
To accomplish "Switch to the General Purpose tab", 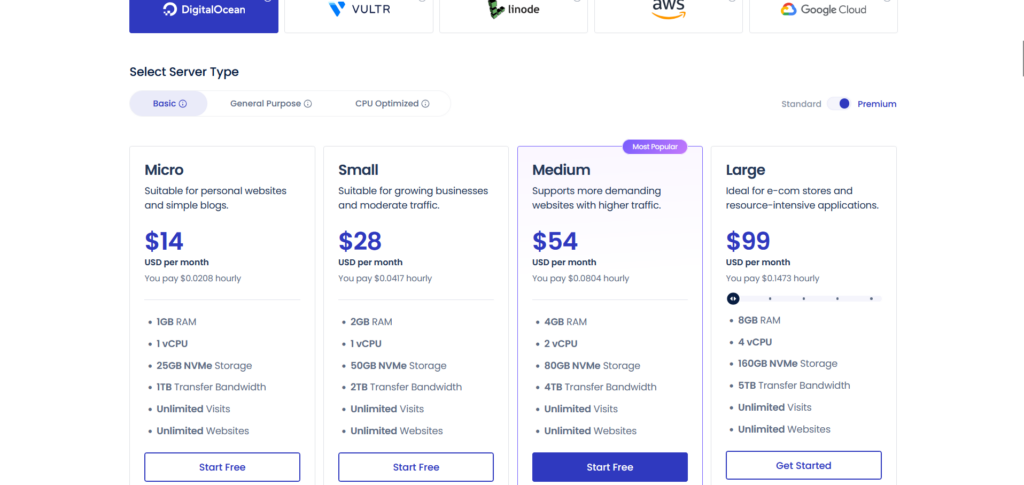I will tap(265, 104).
